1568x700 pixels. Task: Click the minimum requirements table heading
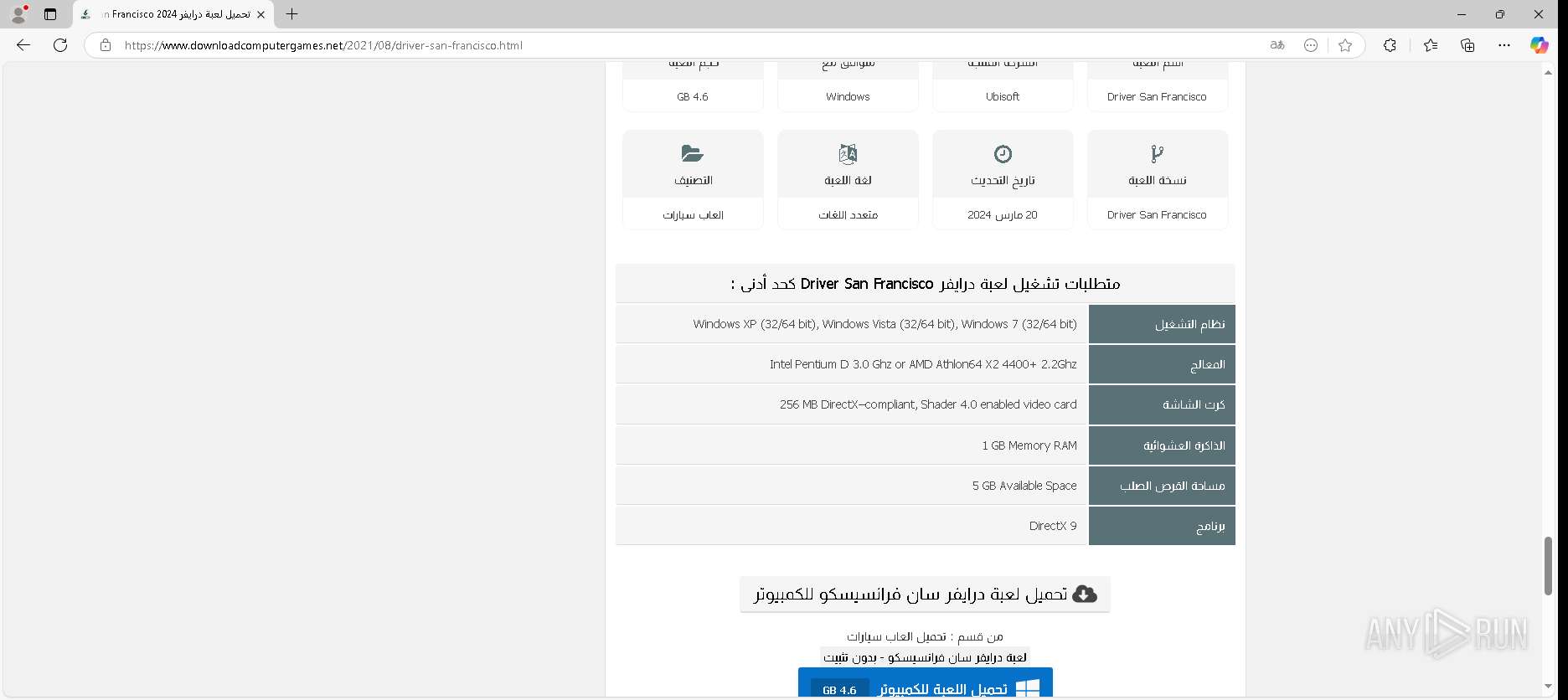coord(925,284)
